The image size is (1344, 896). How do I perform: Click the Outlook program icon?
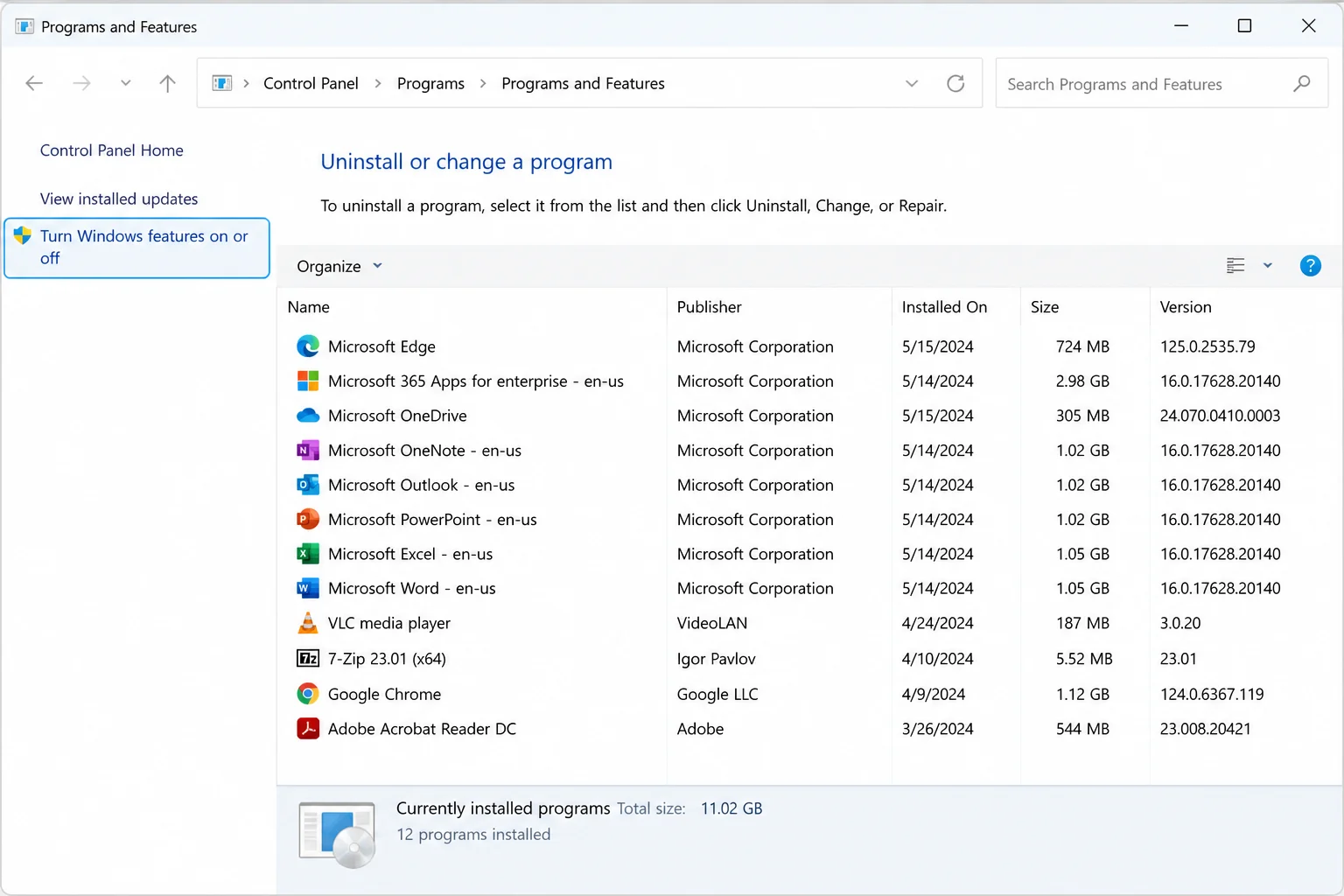(308, 485)
